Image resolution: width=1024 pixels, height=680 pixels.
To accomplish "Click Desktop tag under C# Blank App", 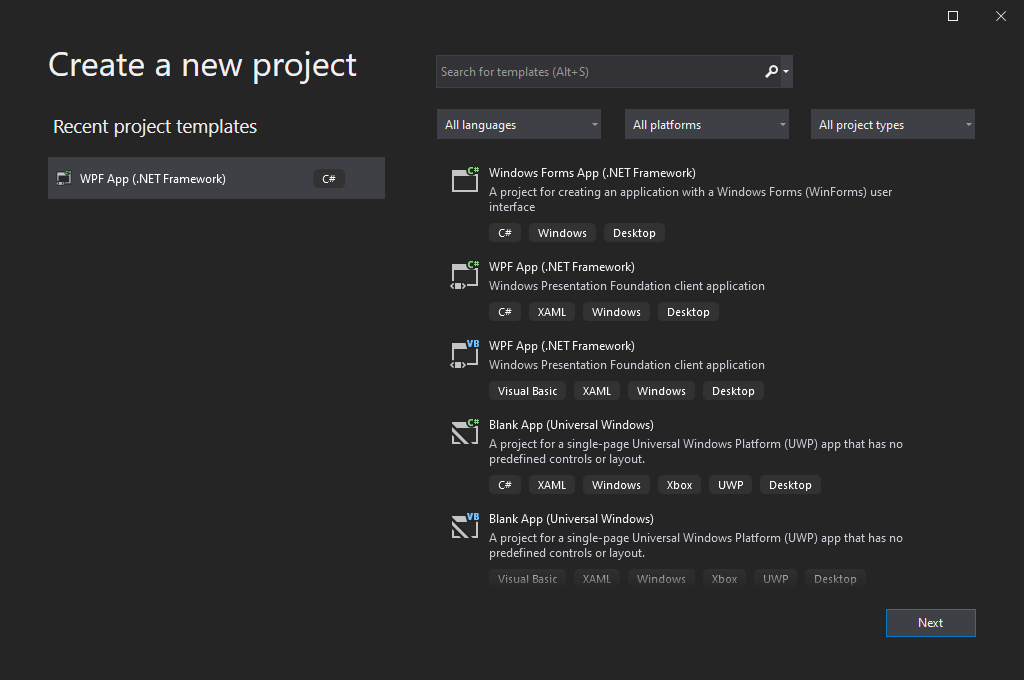I will coord(790,485).
